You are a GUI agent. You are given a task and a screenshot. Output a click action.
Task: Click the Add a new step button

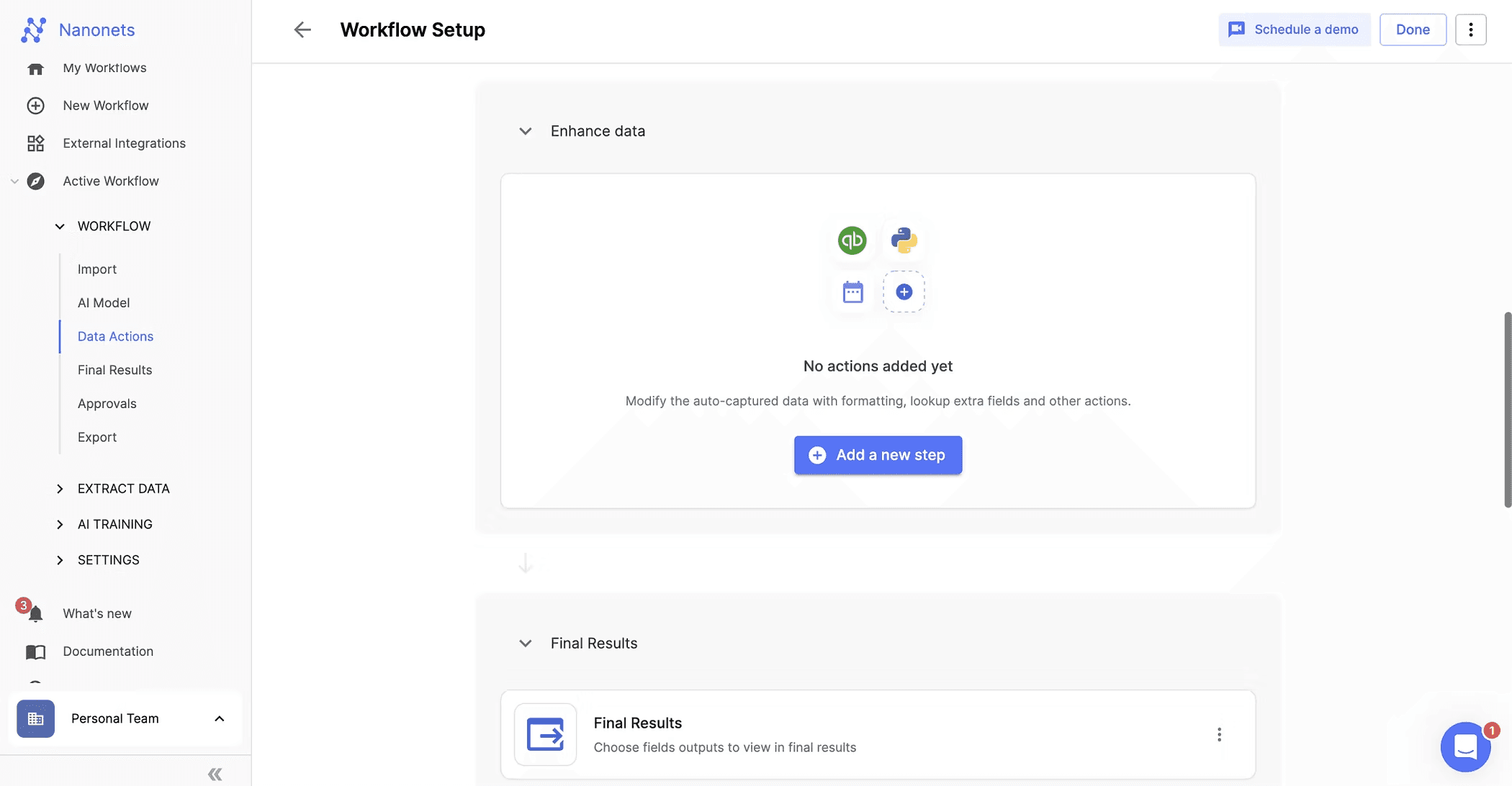(x=878, y=455)
